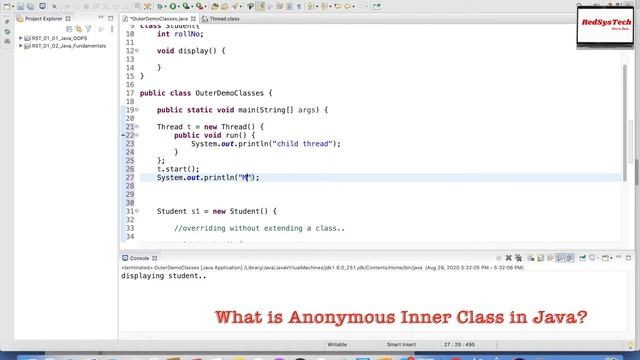Viewport: 640px width, 360px height.
Task: Toggle Word Wrap in Console
Action: [x=550, y=258]
